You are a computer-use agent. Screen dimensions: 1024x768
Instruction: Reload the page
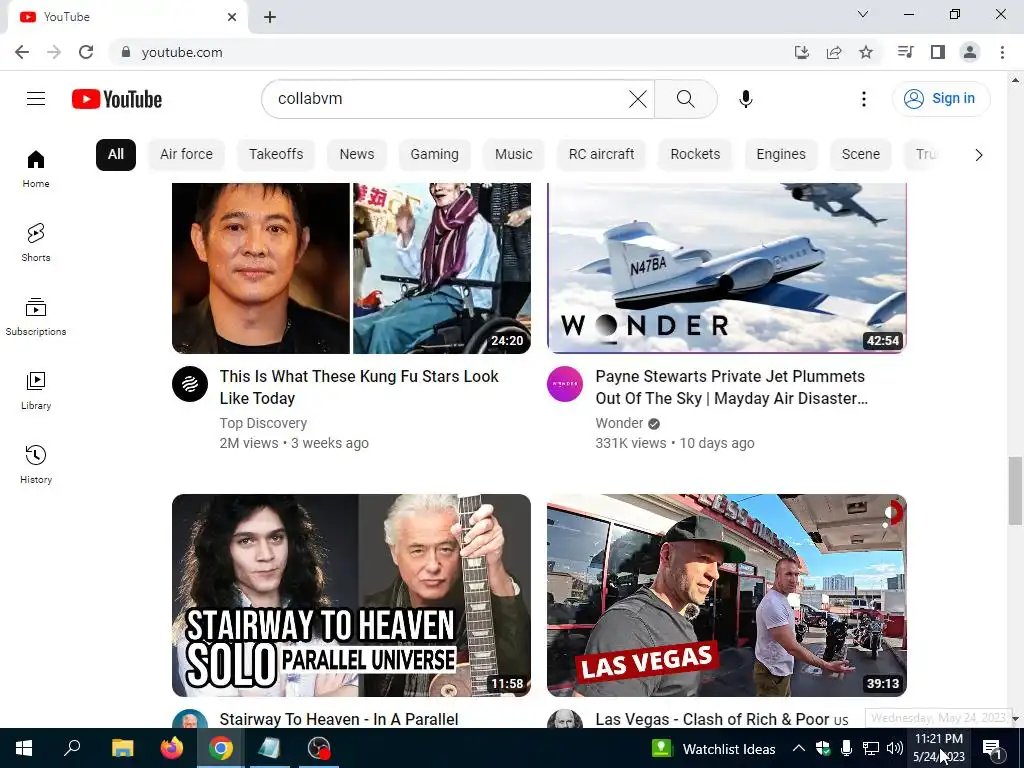[86, 52]
